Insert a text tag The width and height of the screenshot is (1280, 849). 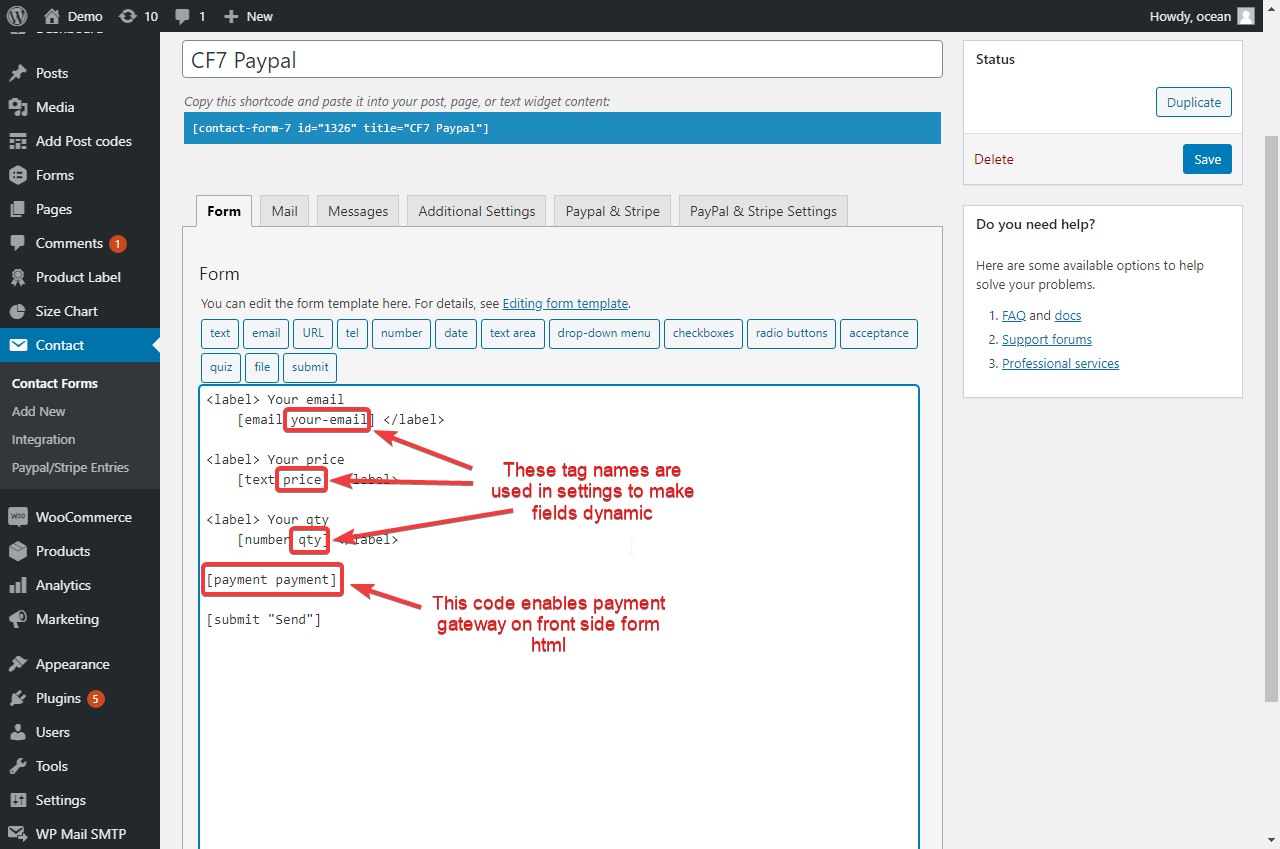[220, 333]
